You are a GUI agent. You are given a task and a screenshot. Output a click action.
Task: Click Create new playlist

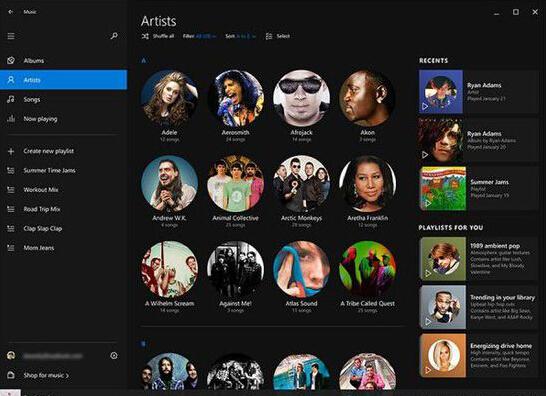tap(64, 151)
